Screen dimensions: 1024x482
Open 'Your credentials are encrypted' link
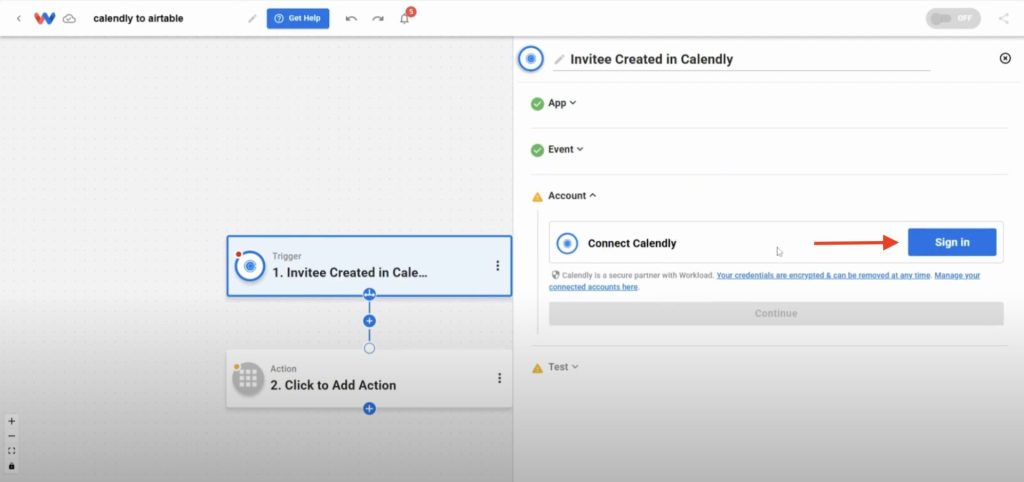point(823,276)
